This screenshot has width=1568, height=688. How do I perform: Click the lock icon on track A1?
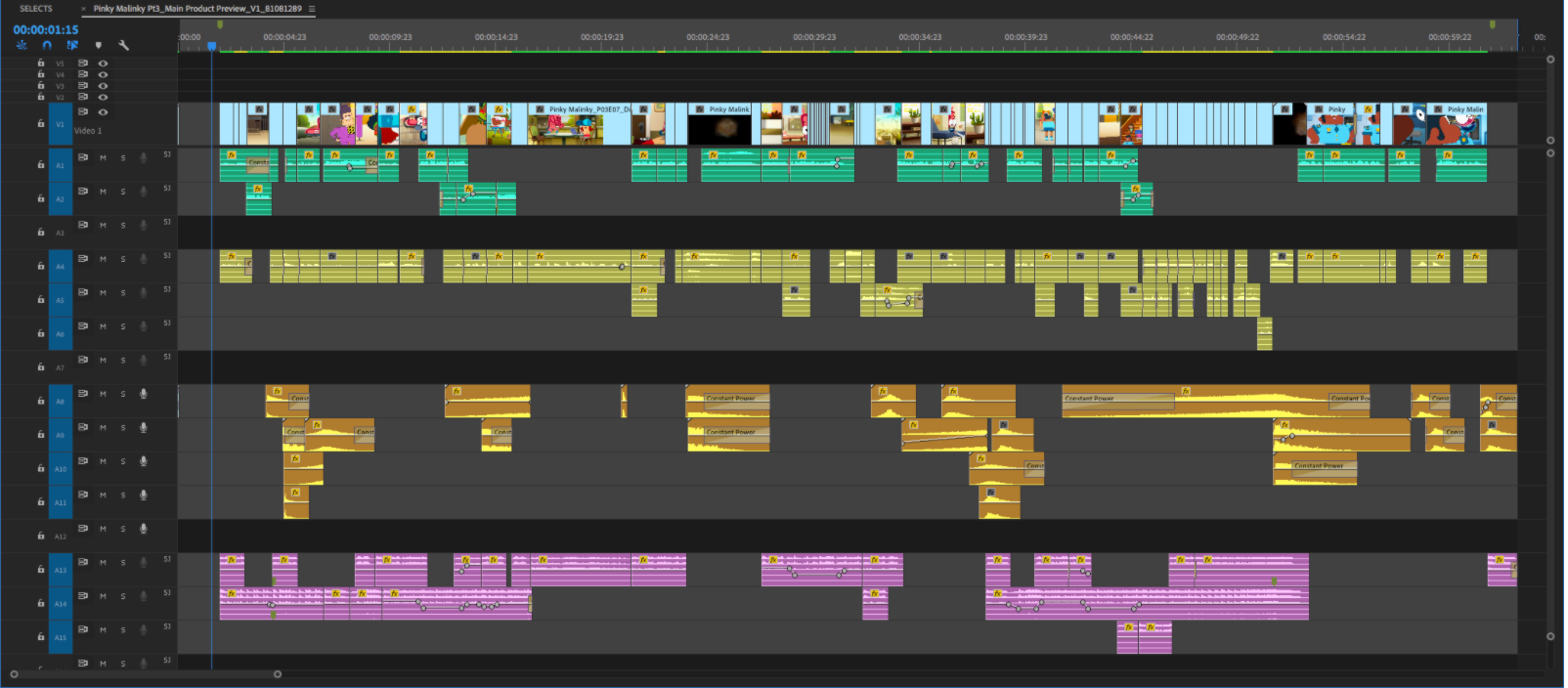point(40,165)
